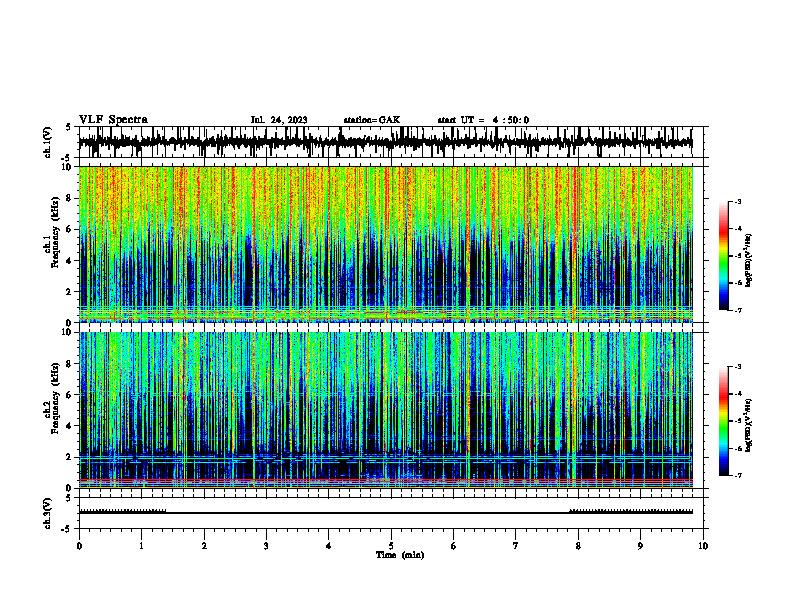This screenshot has height=612, width=792.
Task: Click the "-7" label on ch.2 colorbar
Action: point(738,476)
